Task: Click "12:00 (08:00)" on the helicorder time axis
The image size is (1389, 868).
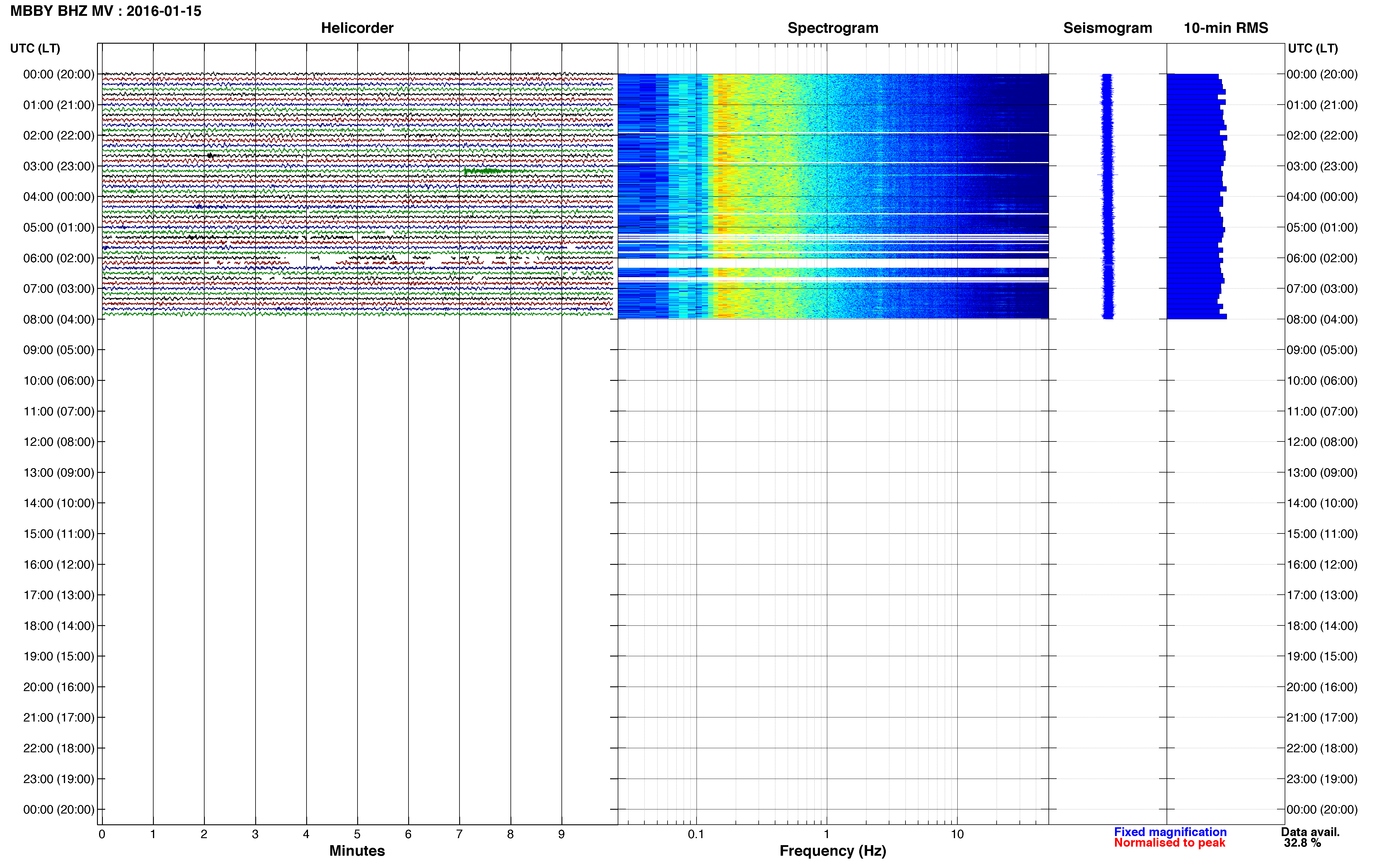Action: coord(59,441)
